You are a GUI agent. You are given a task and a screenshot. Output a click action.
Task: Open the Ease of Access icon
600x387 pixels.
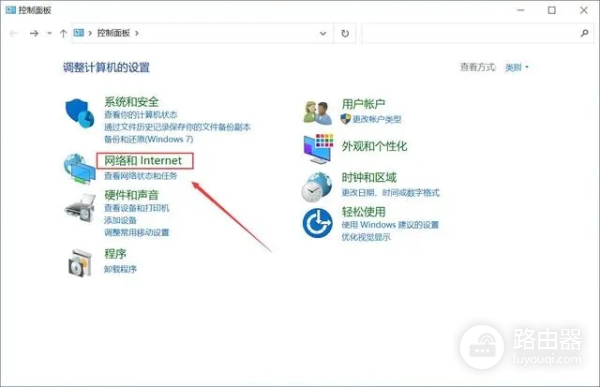[x=317, y=223]
